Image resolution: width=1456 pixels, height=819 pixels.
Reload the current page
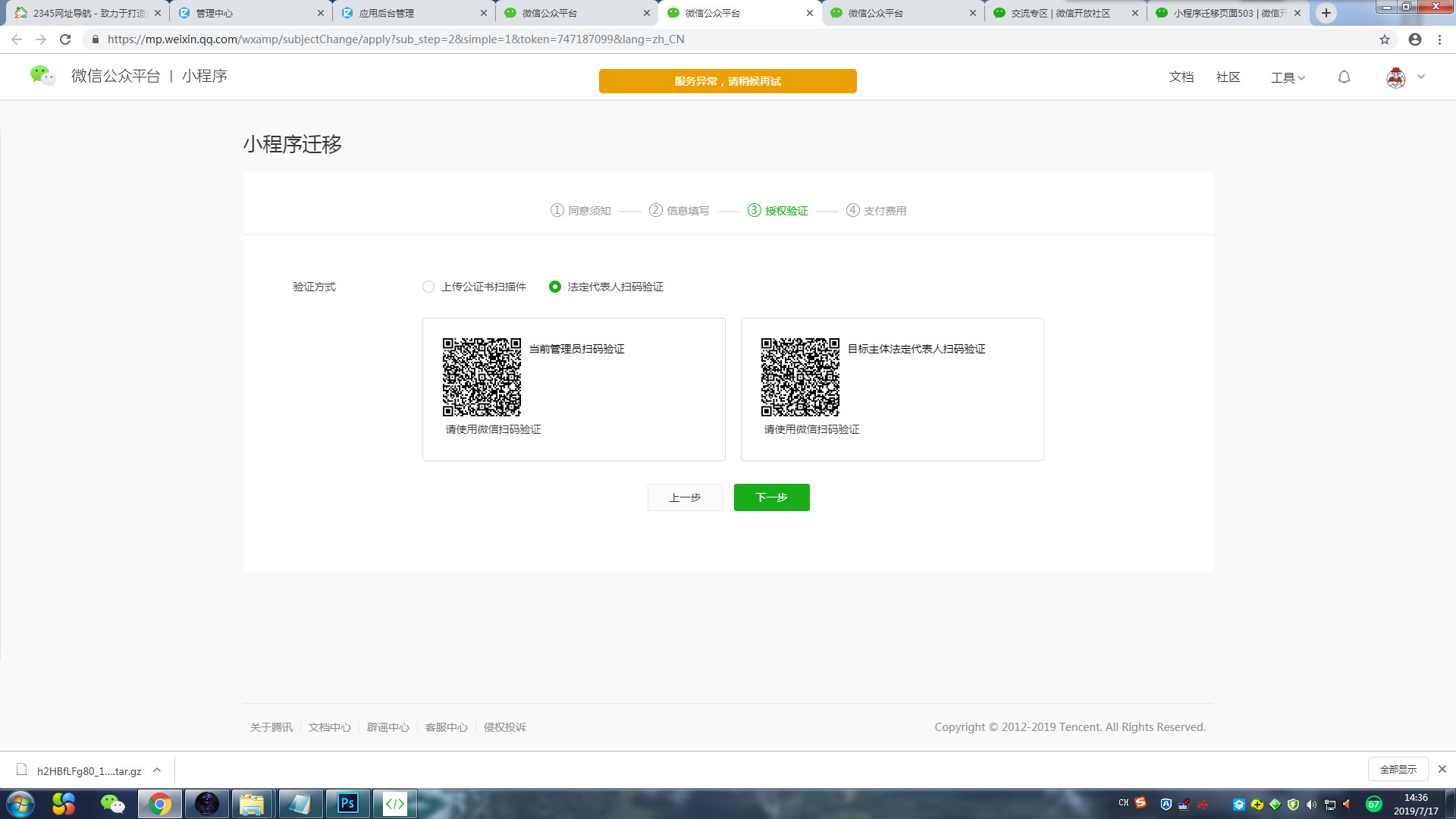(x=65, y=39)
